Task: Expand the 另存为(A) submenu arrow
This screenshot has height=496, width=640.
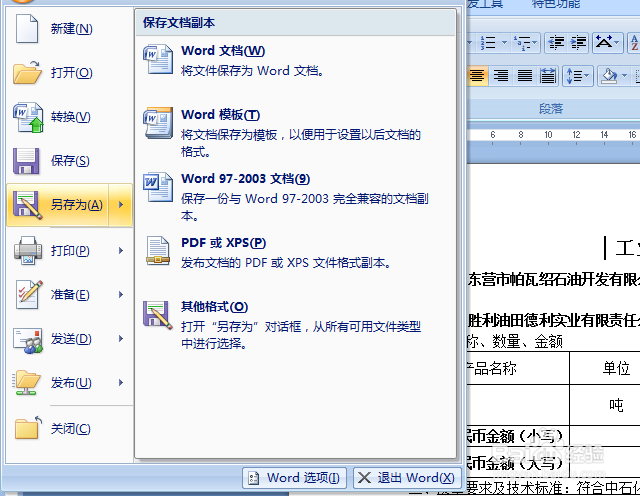Action: pyautogui.click(x=121, y=205)
